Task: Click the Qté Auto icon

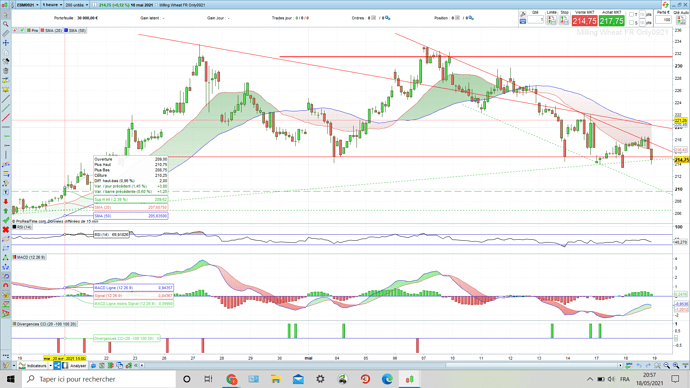Action: 681,20
